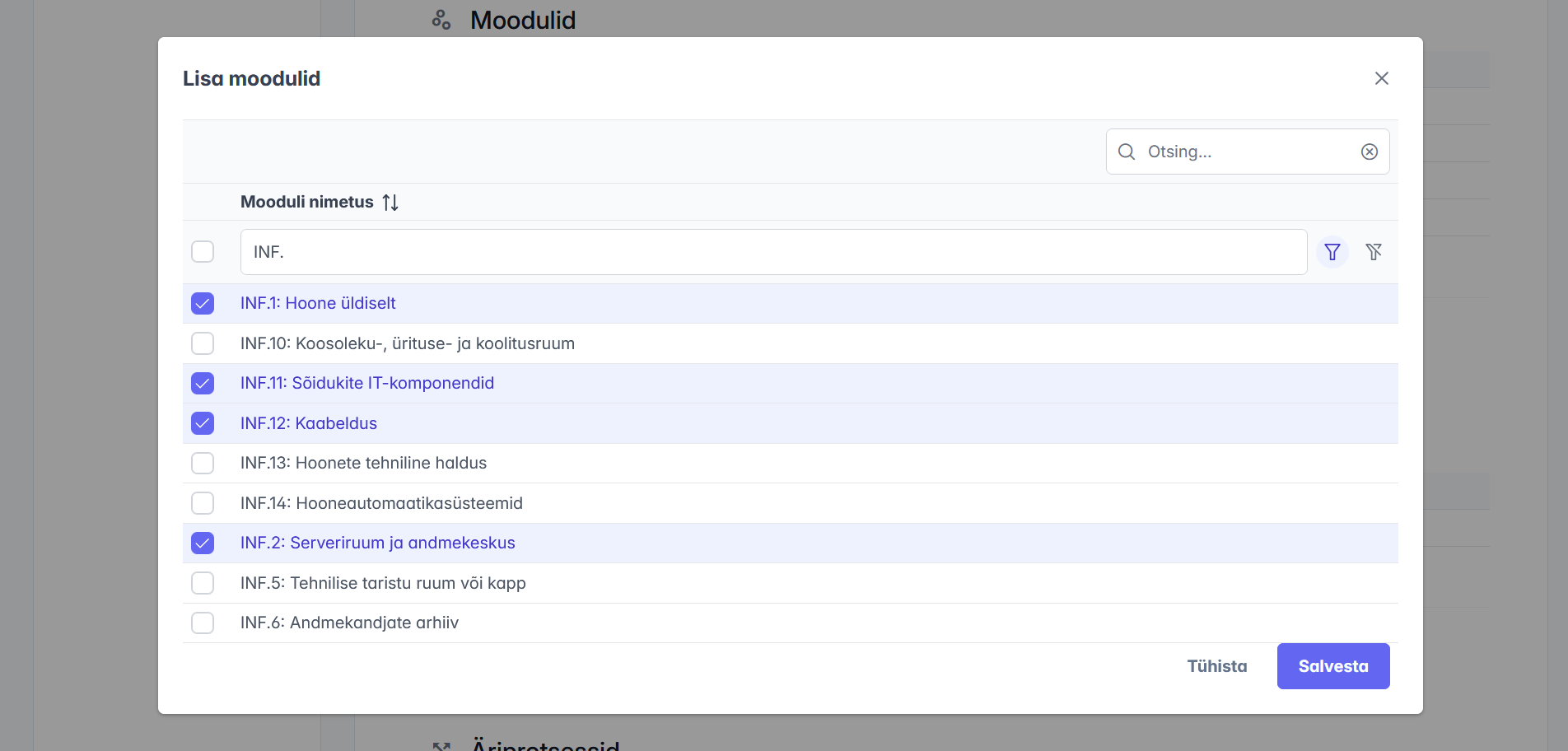The height and width of the screenshot is (751, 1568).
Task: Tick INF.6 Andmekandjate arhiiv checkbox
Action: pyautogui.click(x=203, y=623)
